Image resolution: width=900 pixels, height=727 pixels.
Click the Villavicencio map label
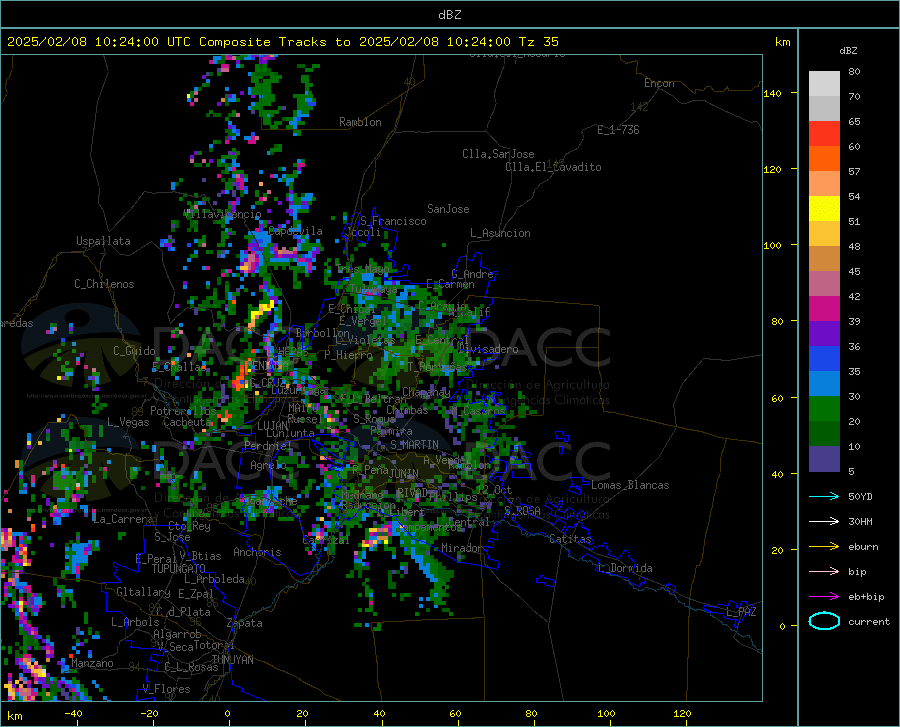[222, 214]
